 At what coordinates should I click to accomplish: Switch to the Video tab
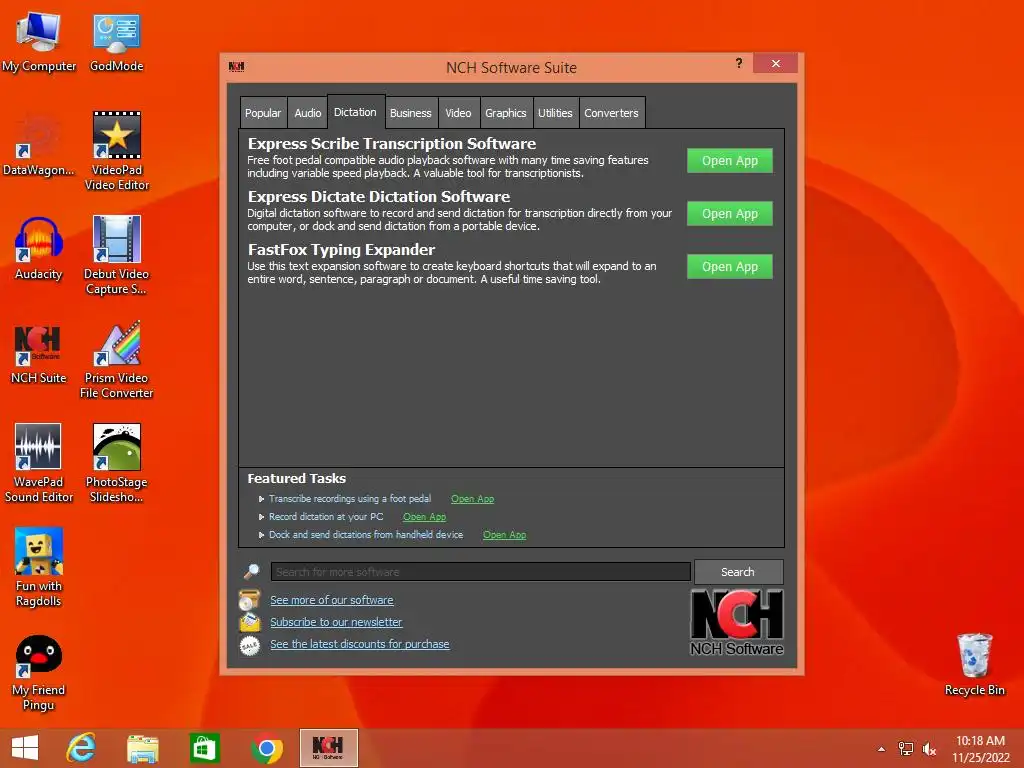[458, 113]
